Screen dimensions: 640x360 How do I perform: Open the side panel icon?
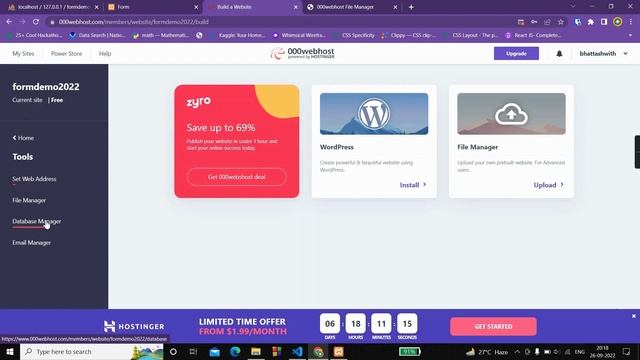coord(604,22)
